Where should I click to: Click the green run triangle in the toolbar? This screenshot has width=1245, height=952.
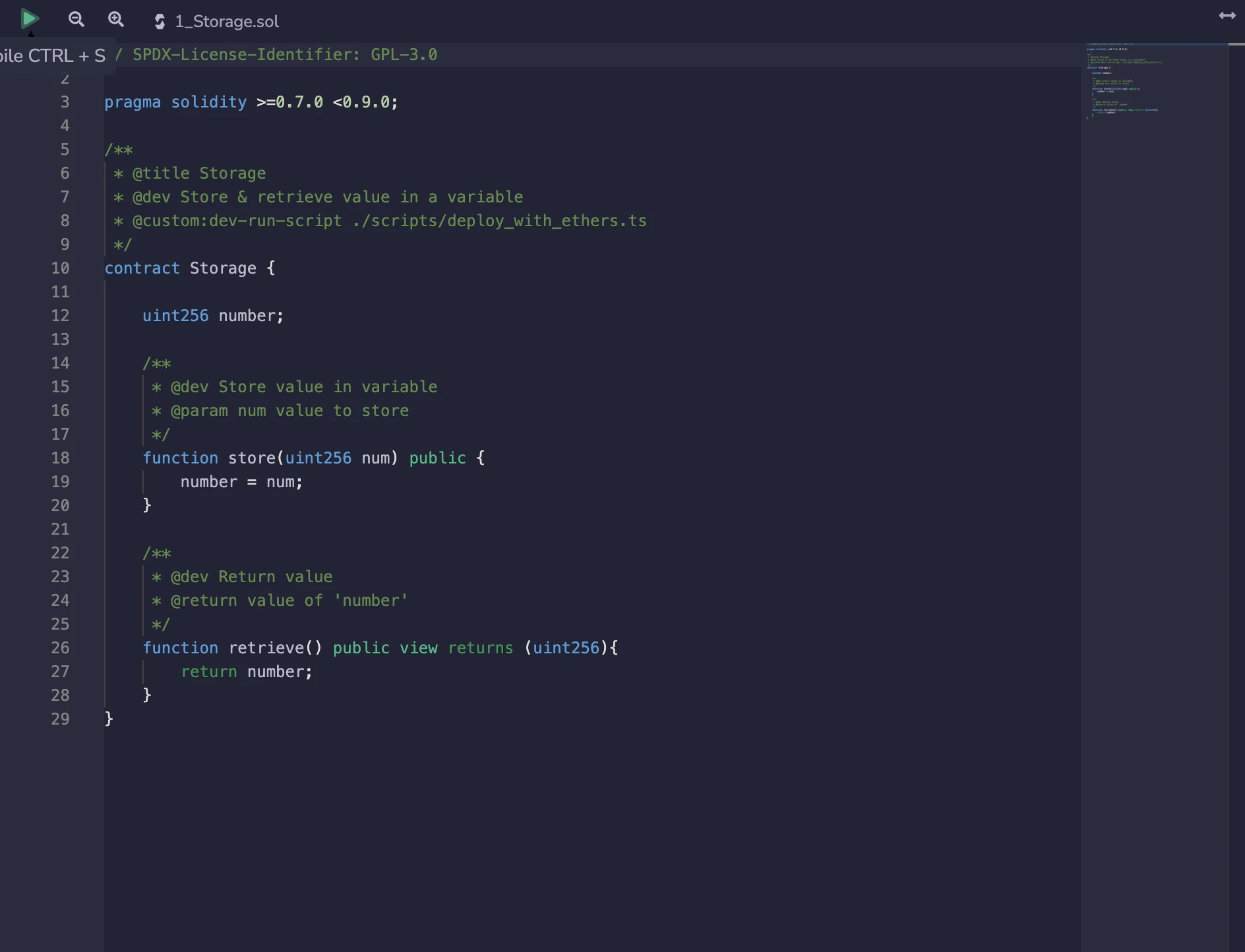click(29, 19)
